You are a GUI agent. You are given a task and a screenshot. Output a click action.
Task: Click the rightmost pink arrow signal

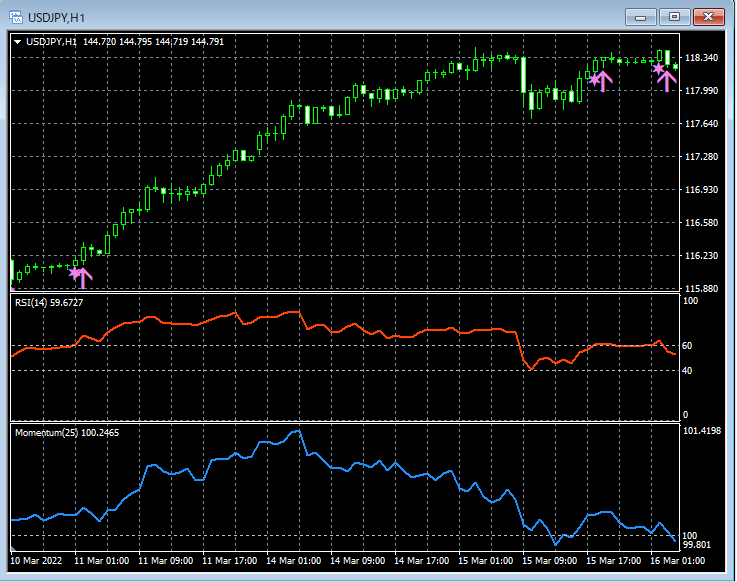coord(668,78)
